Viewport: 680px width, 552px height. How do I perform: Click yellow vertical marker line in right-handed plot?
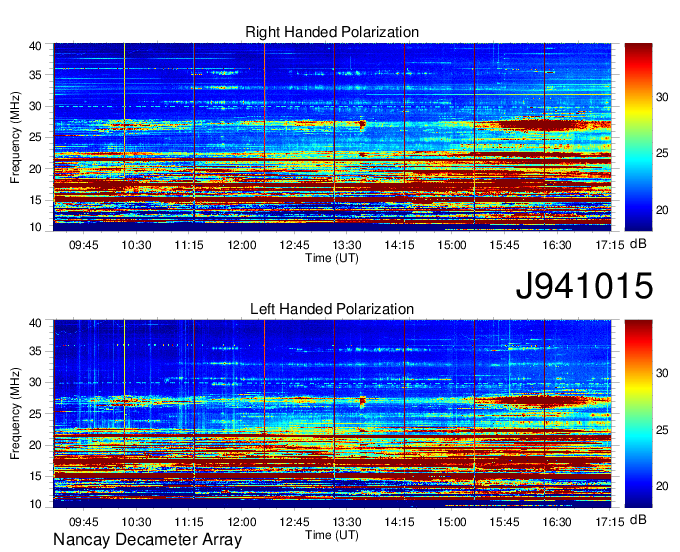124,111
